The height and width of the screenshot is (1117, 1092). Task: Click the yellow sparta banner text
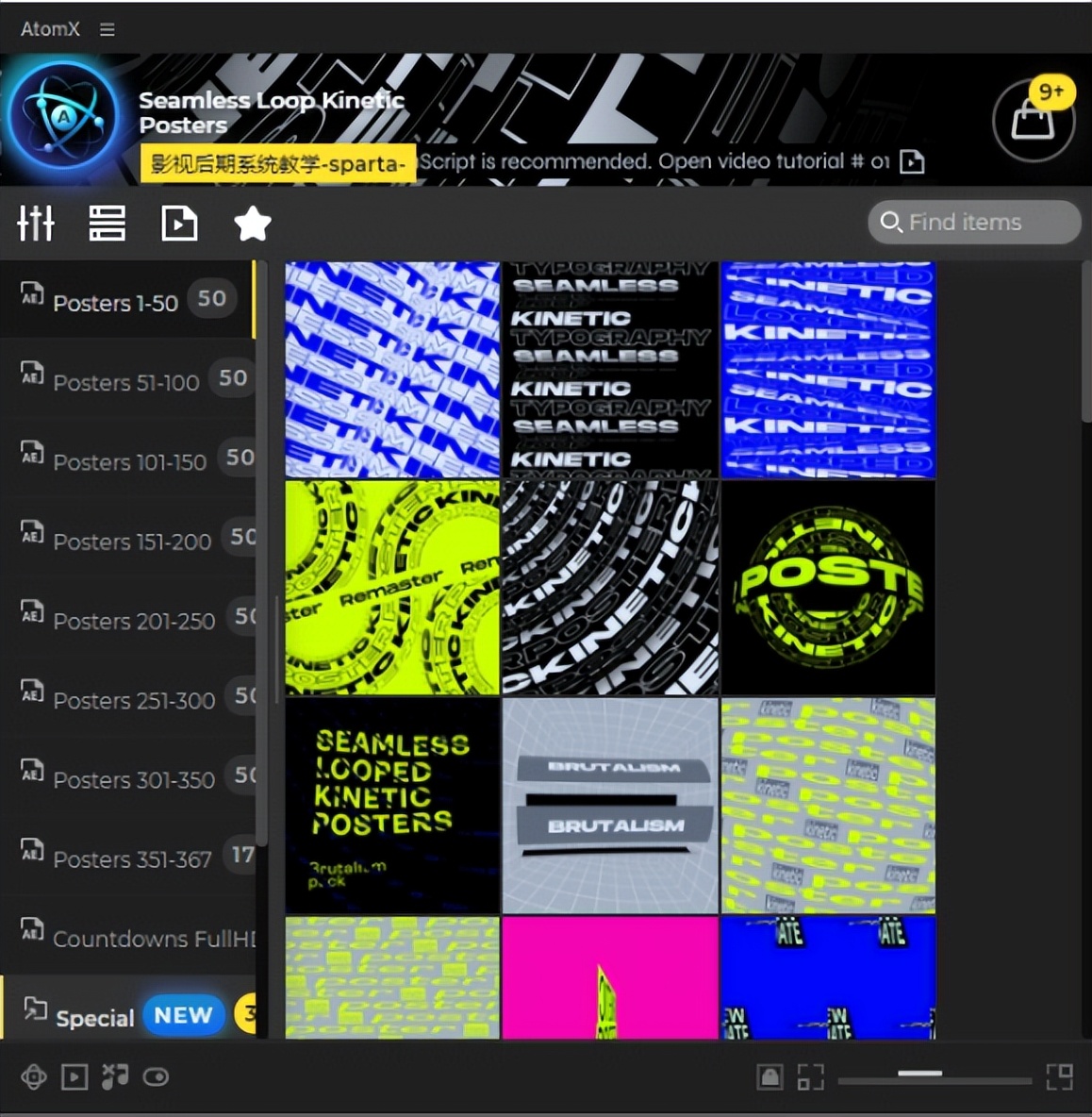pos(276,163)
